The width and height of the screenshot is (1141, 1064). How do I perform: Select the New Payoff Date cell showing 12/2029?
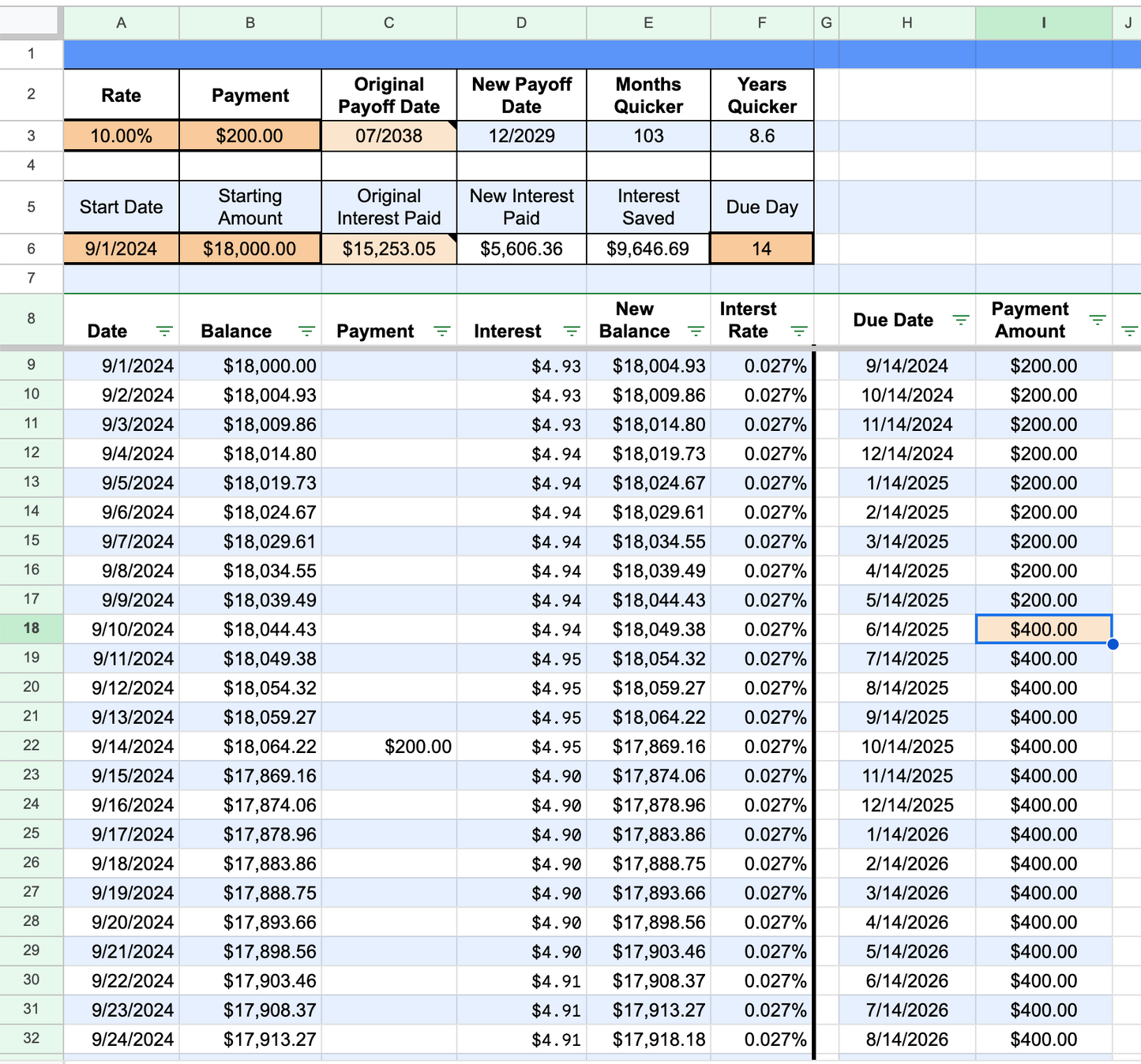521,135
